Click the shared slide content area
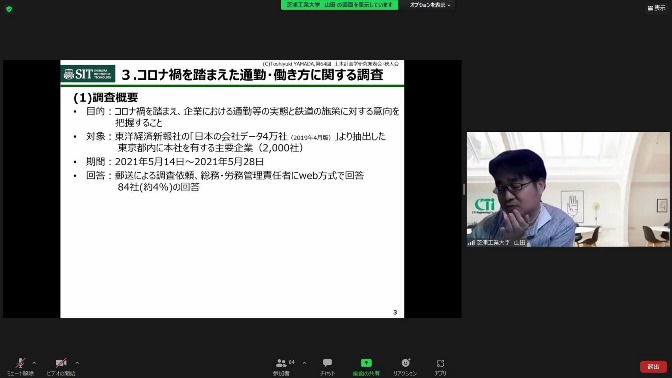Image resolution: width=672 pixels, height=378 pixels. pyautogui.click(x=232, y=189)
